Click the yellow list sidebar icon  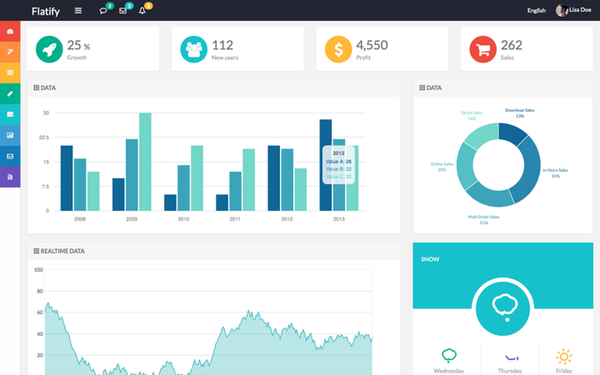(10, 73)
